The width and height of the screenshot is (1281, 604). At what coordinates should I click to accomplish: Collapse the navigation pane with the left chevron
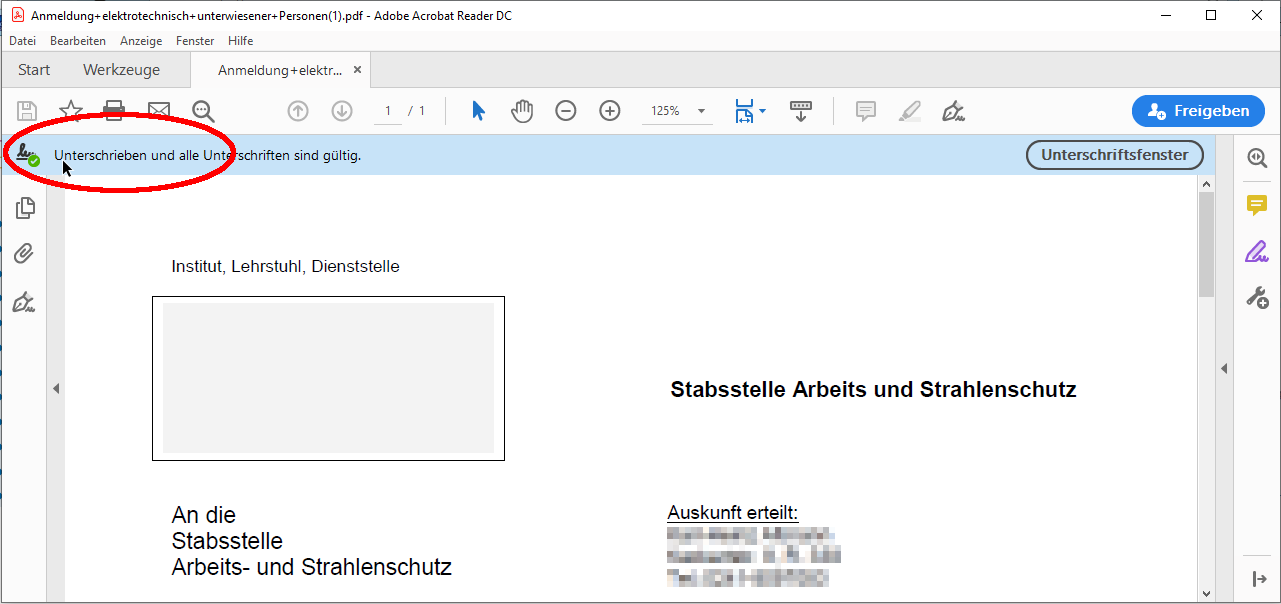tap(56, 388)
